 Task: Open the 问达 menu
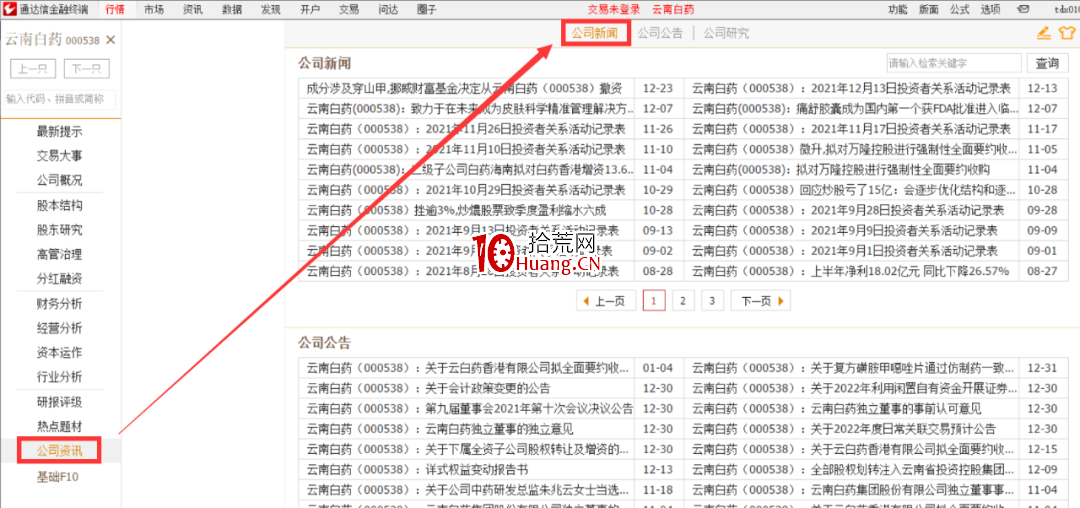pos(388,10)
